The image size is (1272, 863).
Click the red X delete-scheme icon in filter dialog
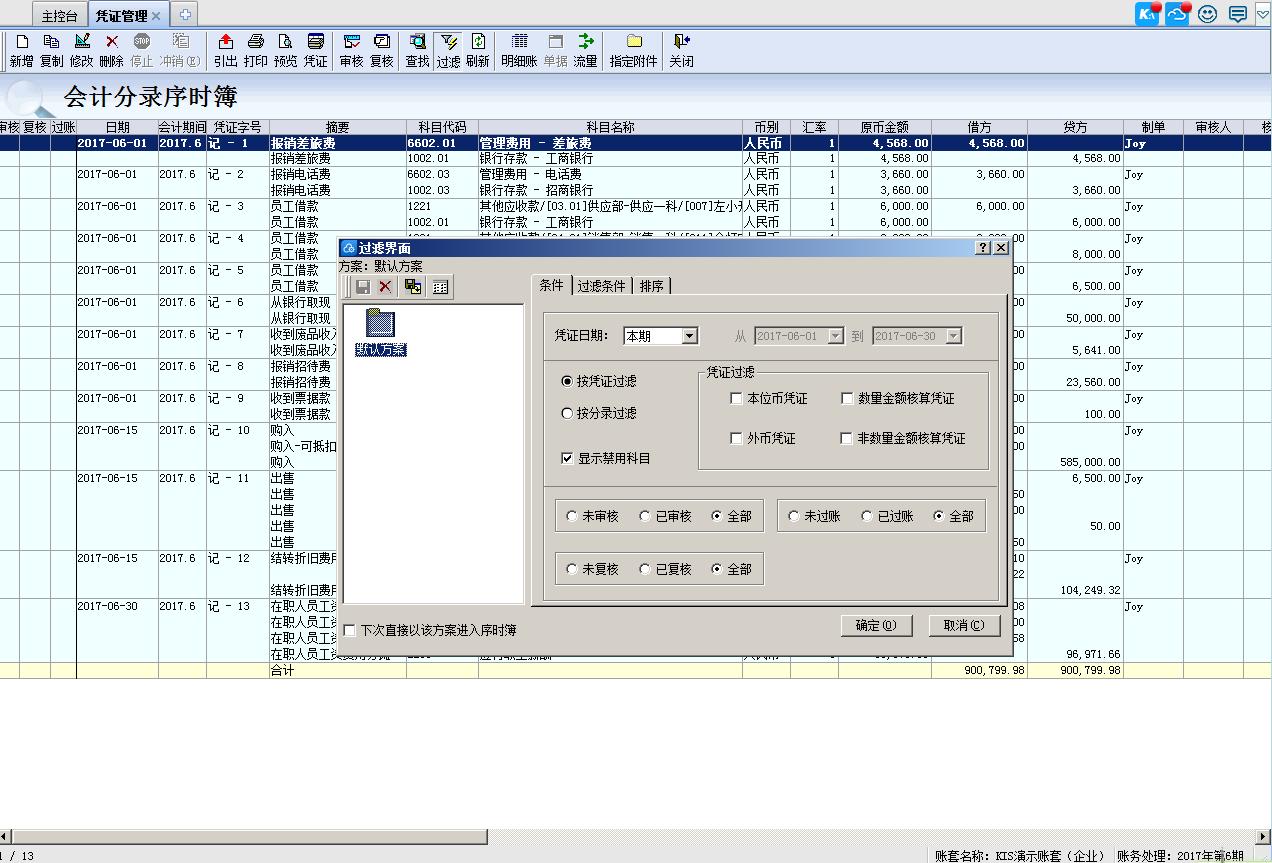[x=385, y=287]
